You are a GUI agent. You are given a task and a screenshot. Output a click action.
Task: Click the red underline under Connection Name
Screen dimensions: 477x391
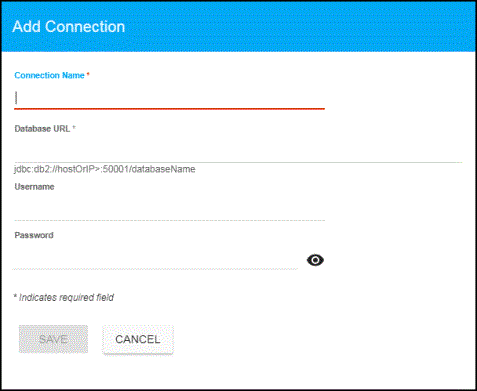(x=169, y=109)
